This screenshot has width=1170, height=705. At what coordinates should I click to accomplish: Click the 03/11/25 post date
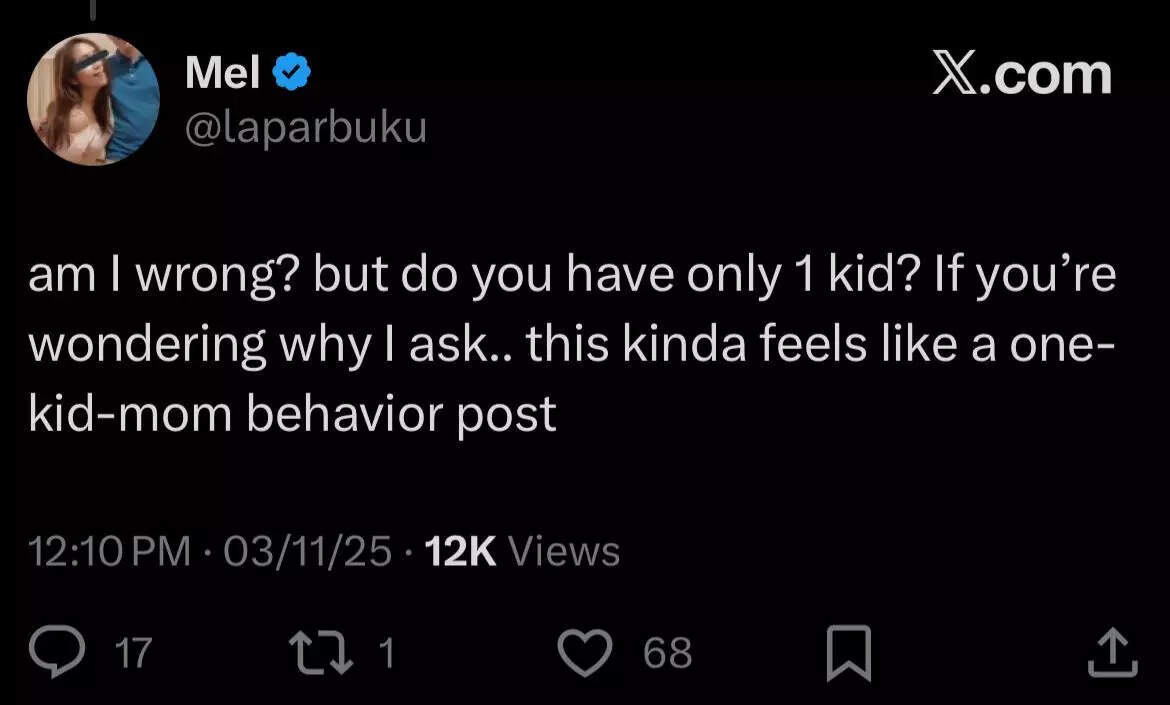click(x=307, y=551)
